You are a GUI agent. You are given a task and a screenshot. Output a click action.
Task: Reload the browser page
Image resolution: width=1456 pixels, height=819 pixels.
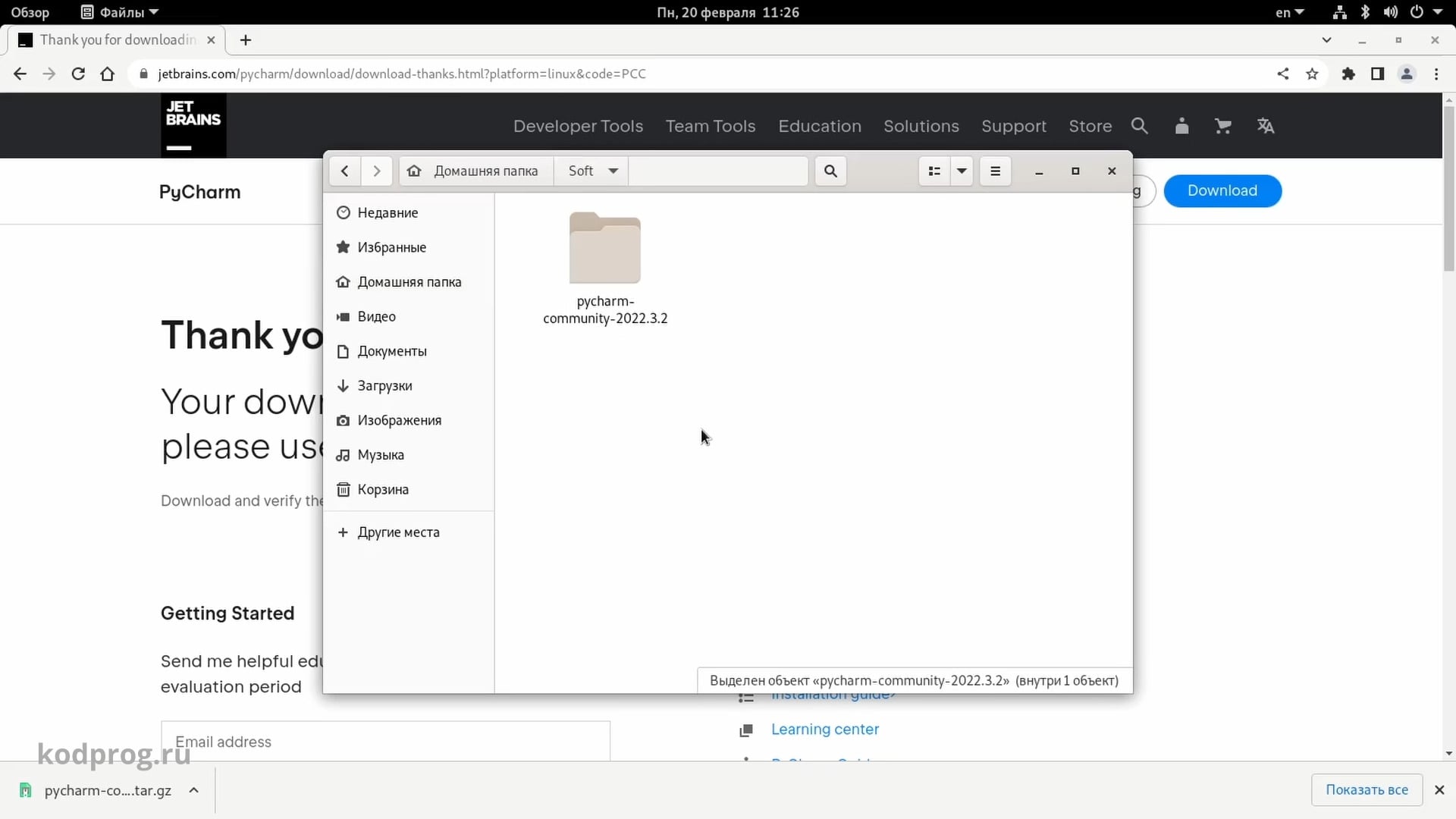tap(78, 74)
